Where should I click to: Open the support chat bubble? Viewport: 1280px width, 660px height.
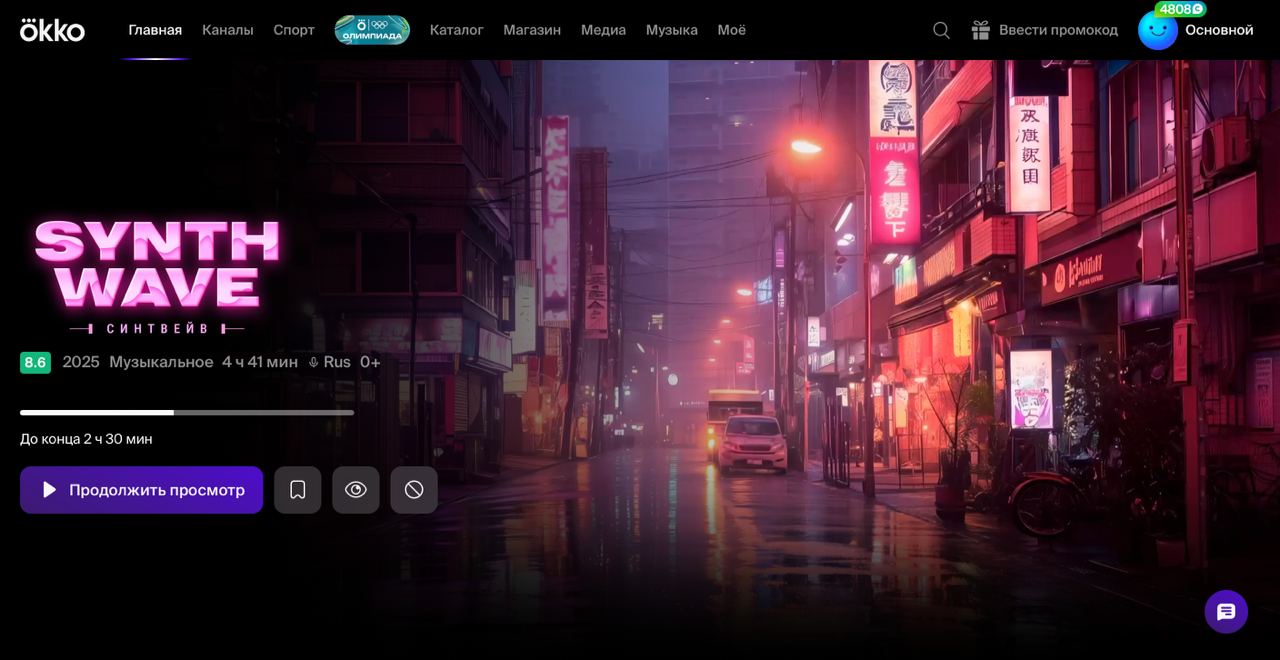click(1226, 612)
